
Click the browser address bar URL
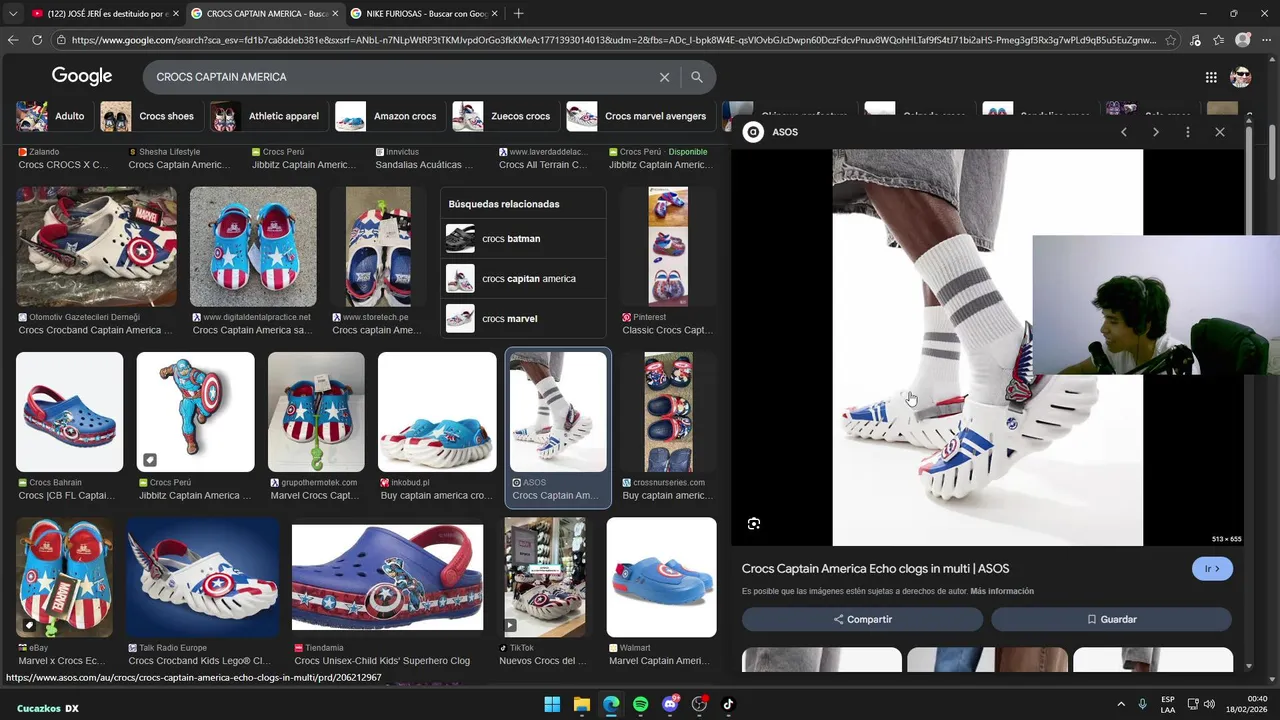(x=613, y=40)
